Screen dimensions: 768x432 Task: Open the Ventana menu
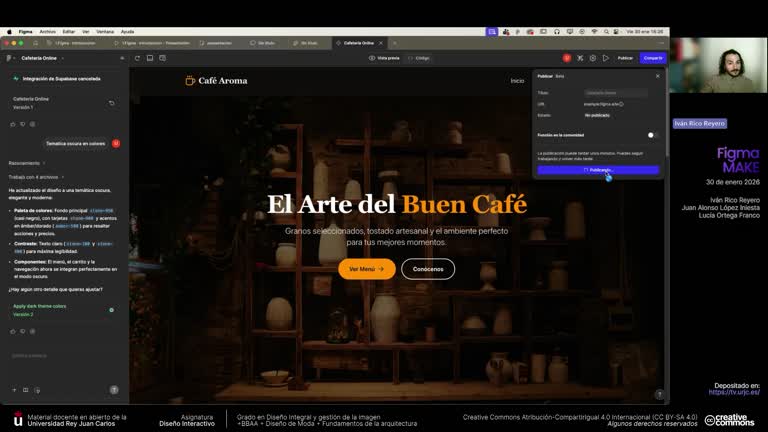pyautogui.click(x=105, y=31)
